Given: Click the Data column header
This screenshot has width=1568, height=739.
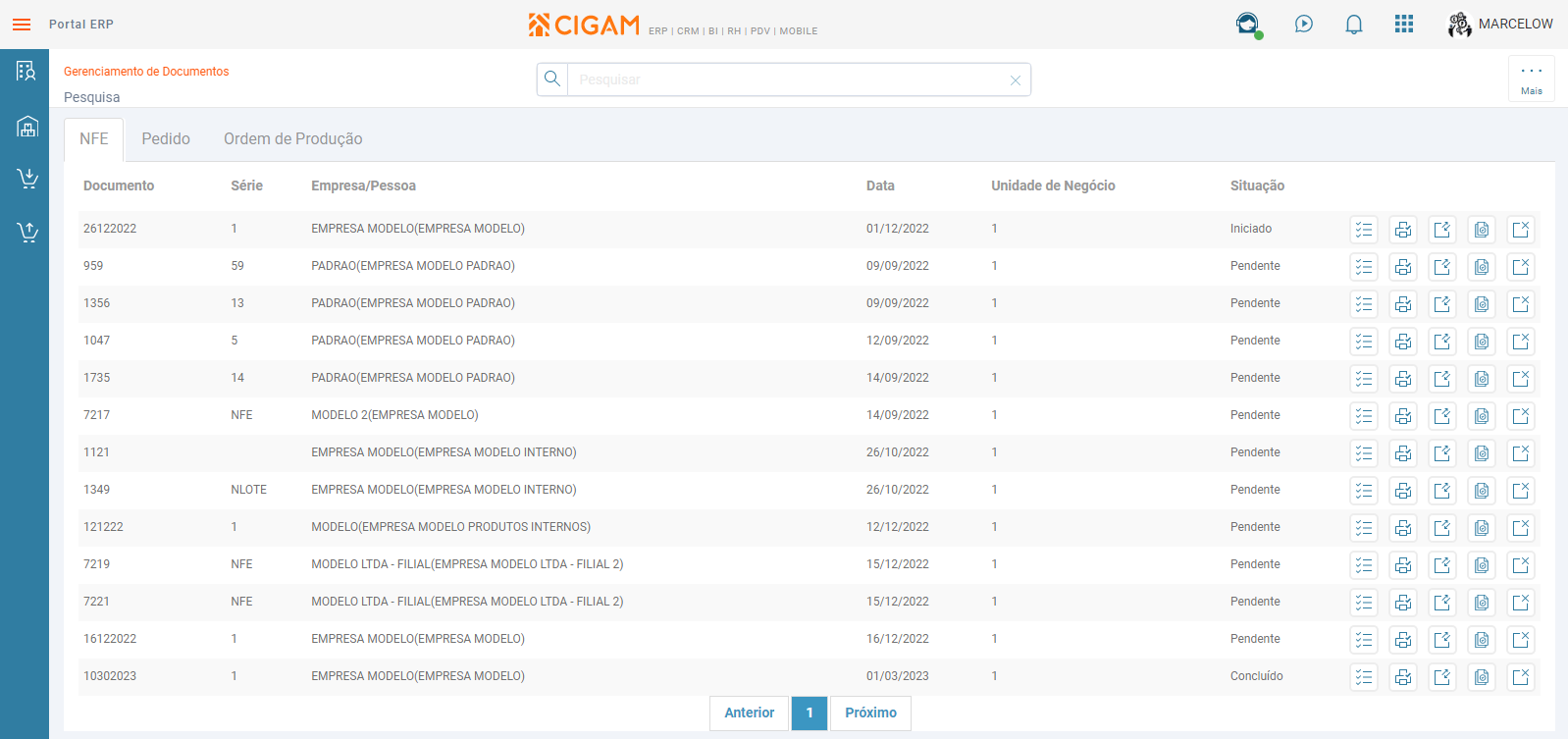Looking at the screenshot, I should (880, 185).
